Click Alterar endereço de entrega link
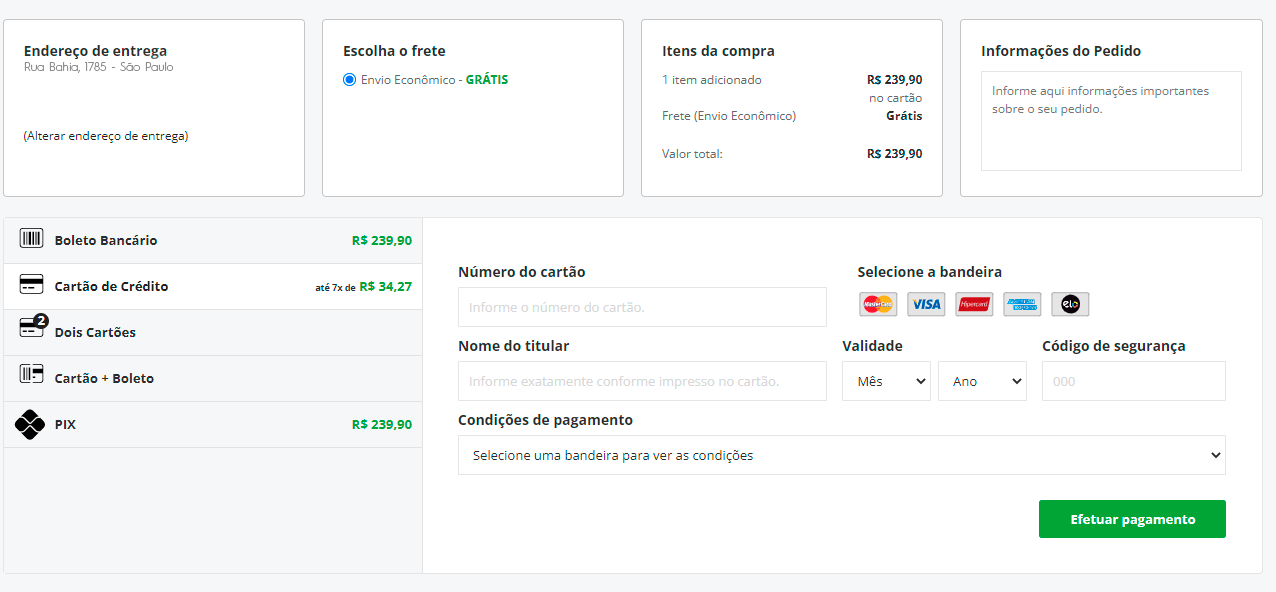Viewport: 1276px width, 592px height. (106, 136)
